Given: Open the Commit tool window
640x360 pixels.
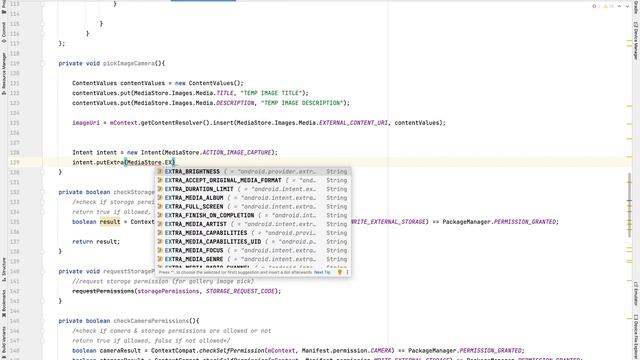Looking at the screenshot, I should point(4,32).
